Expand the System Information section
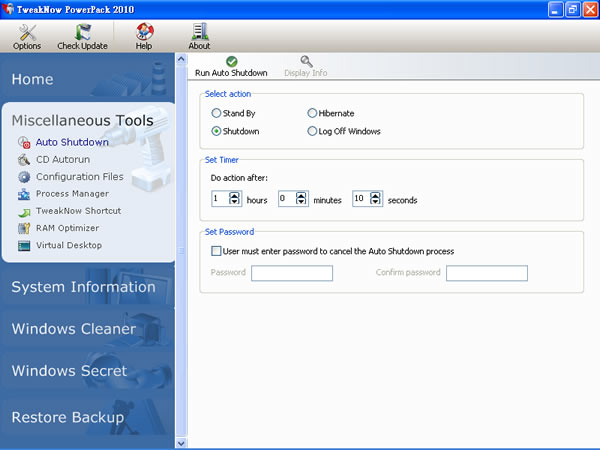This screenshot has width=600, height=450. (x=84, y=287)
